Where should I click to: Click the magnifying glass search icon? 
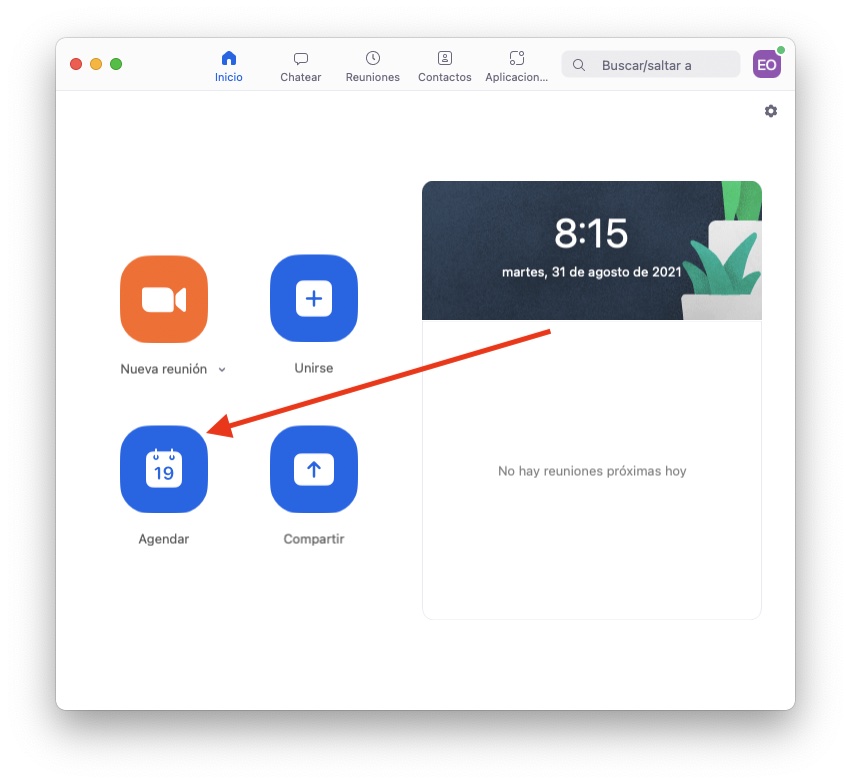point(579,65)
